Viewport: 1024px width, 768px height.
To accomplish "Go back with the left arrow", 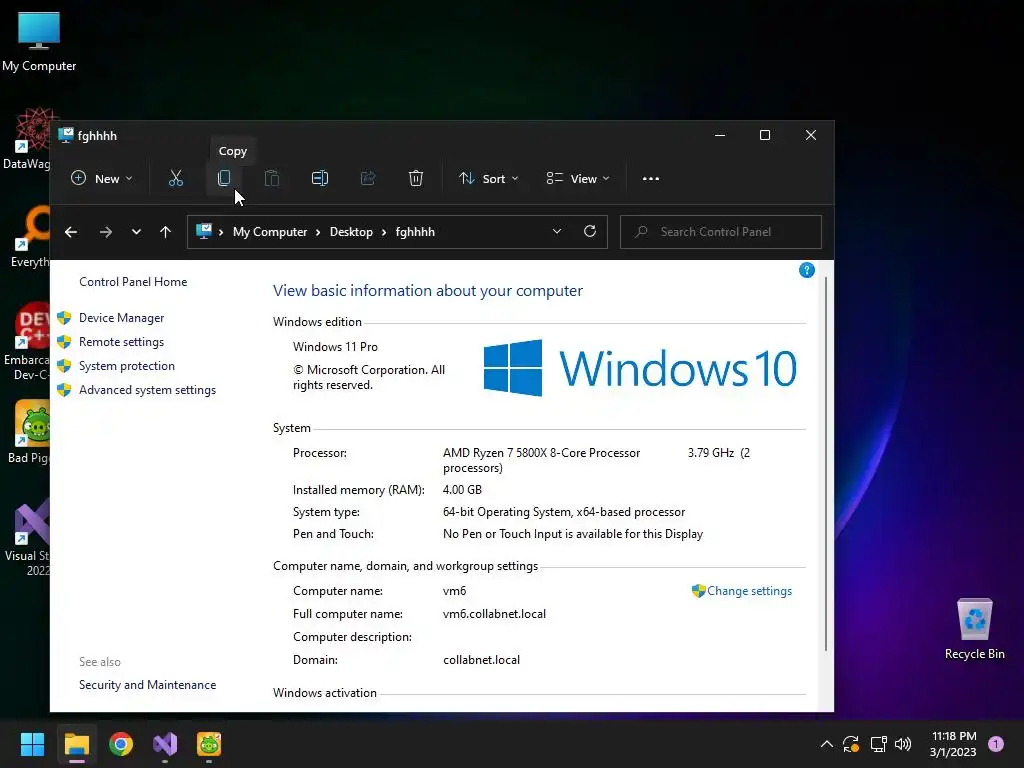I will (x=71, y=232).
